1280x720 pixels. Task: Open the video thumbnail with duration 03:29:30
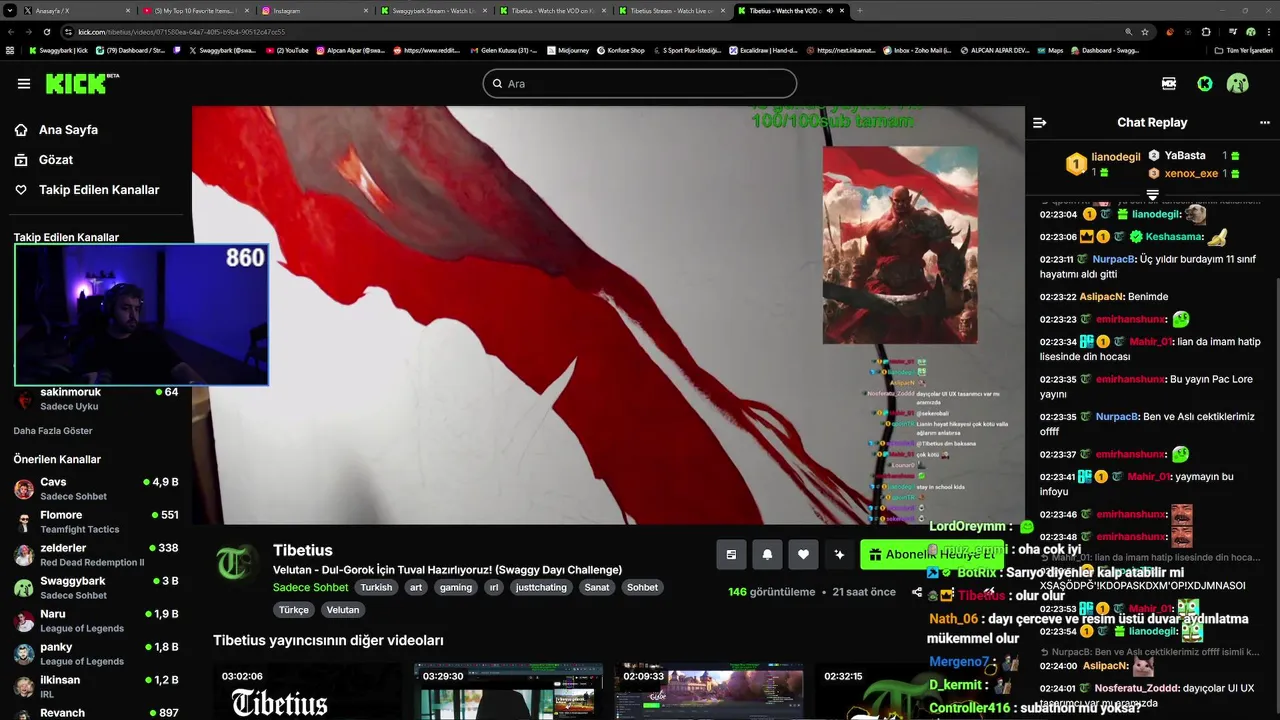pos(508,691)
